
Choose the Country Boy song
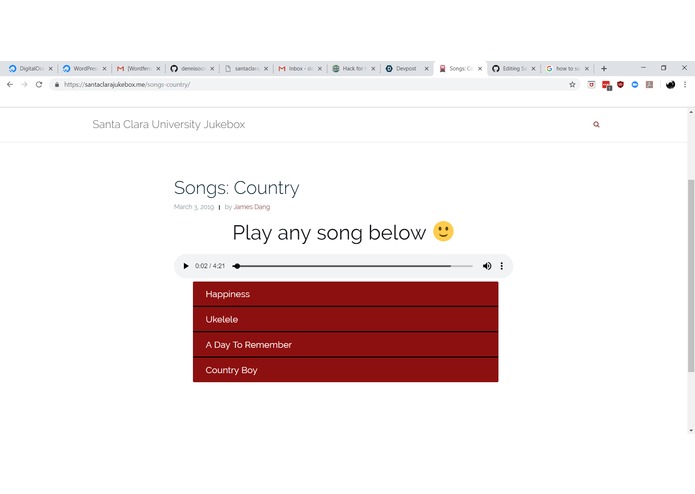(x=345, y=370)
